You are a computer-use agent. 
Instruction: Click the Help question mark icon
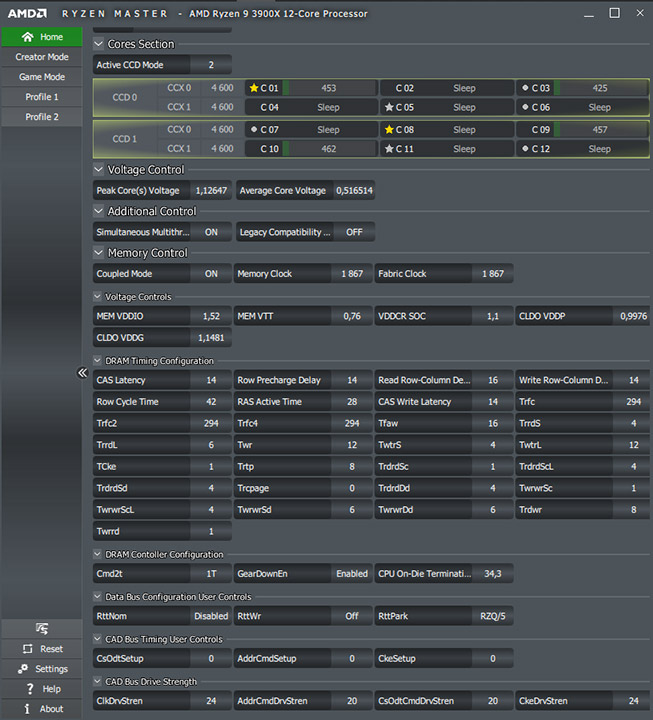pyautogui.click(x=30, y=689)
